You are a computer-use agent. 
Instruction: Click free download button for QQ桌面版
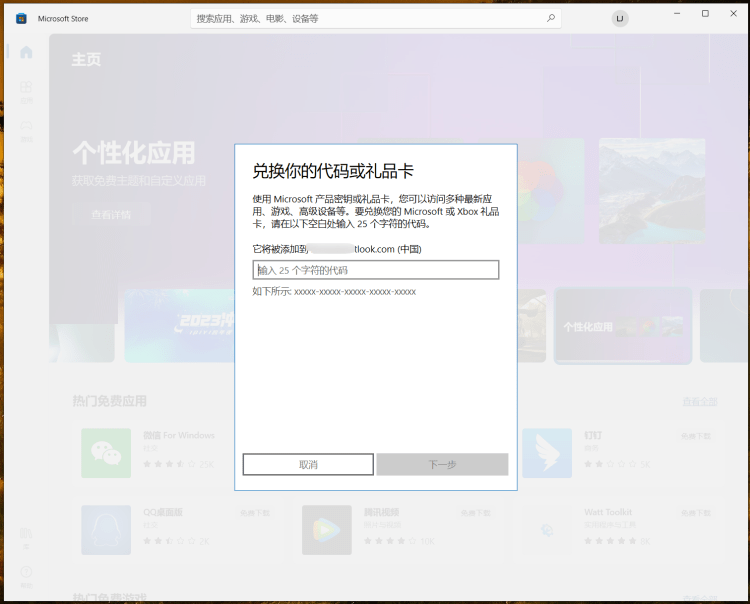(x=255, y=513)
